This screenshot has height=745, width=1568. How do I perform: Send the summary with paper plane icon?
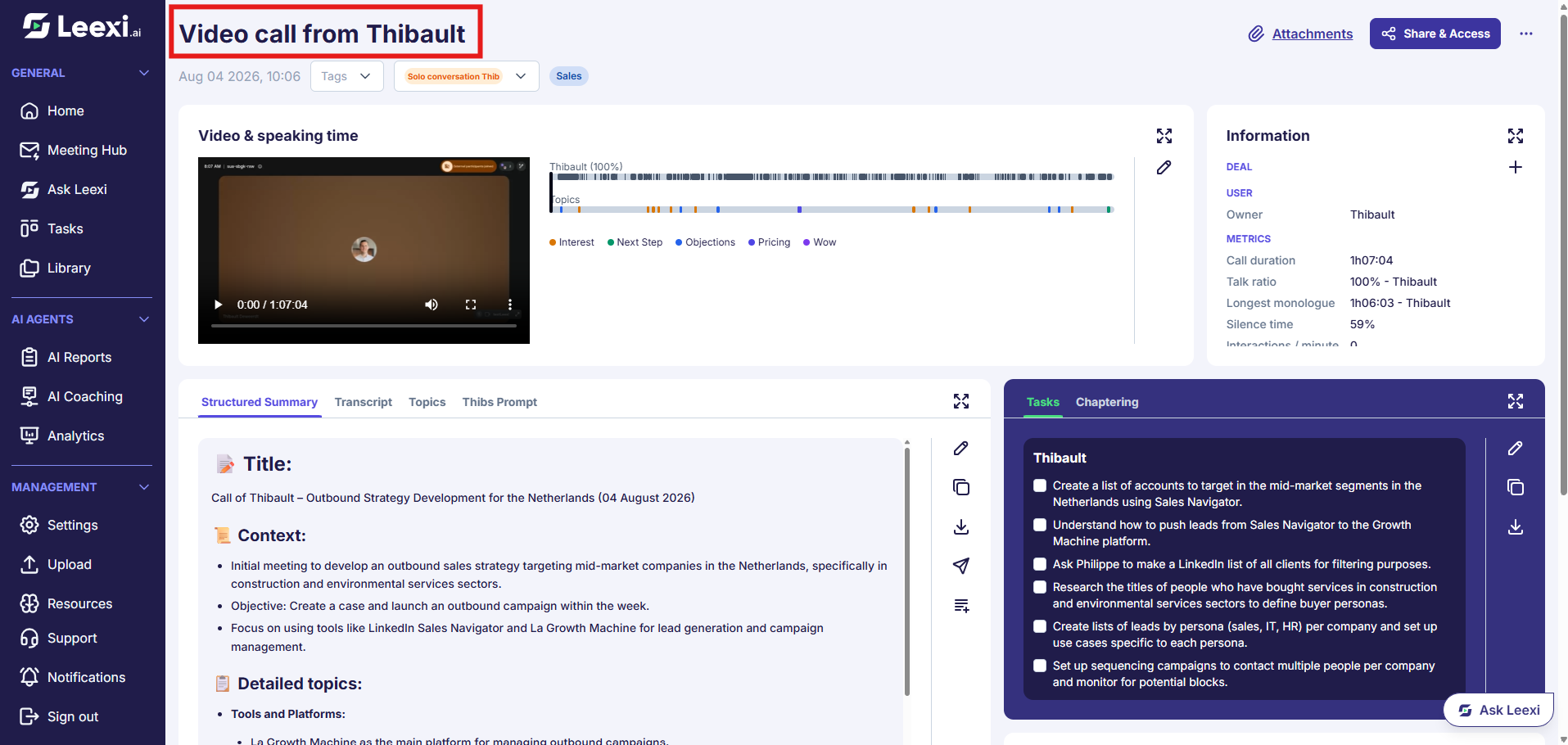click(x=960, y=566)
